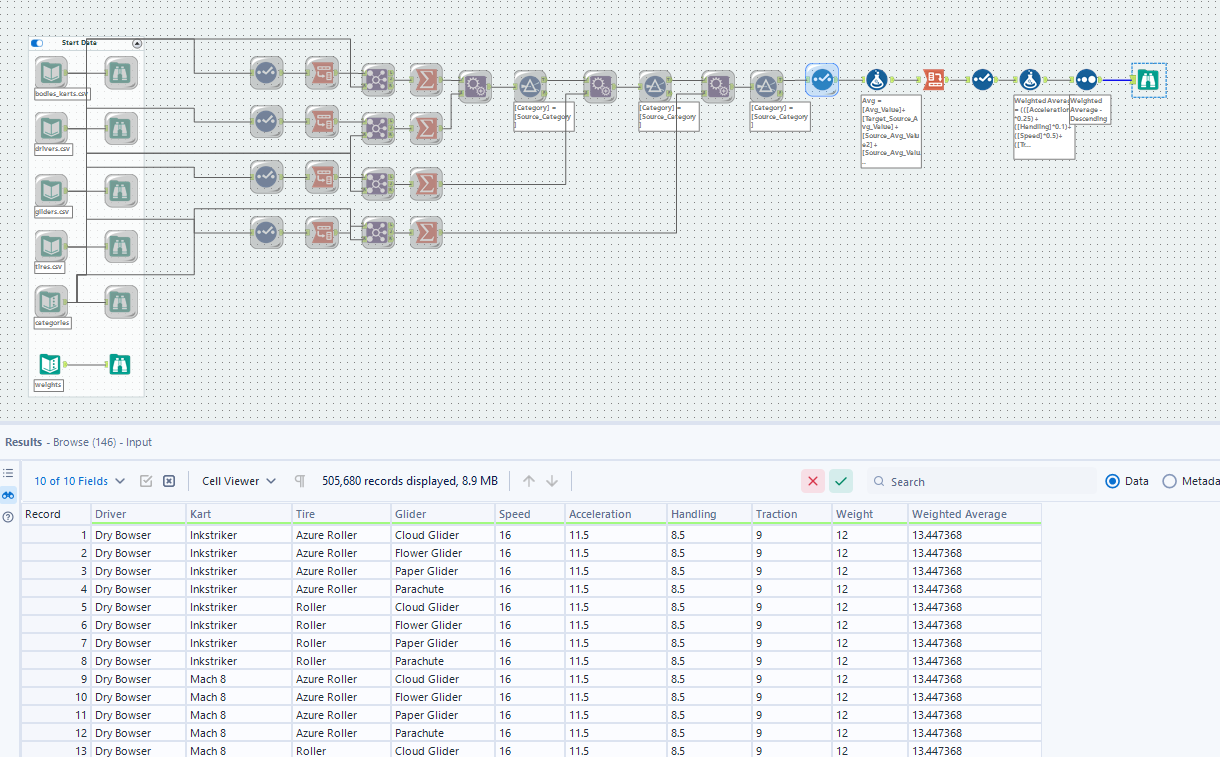Toggle whitespace display with the pilcrow icon
The width and height of the screenshot is (1220, 757).
(299, 481)
